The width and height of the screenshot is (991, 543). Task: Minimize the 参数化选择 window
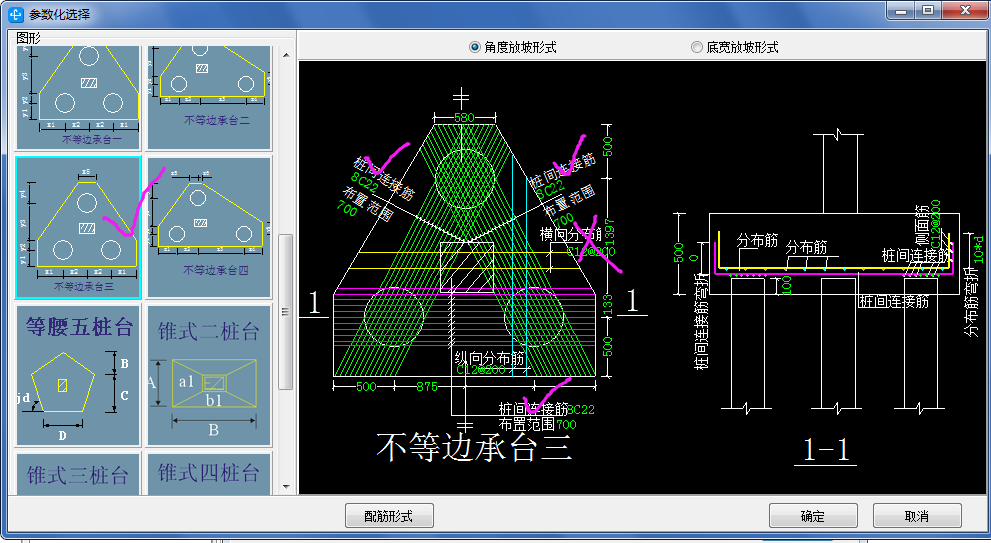pyautogui.click(x=901, y=10)
